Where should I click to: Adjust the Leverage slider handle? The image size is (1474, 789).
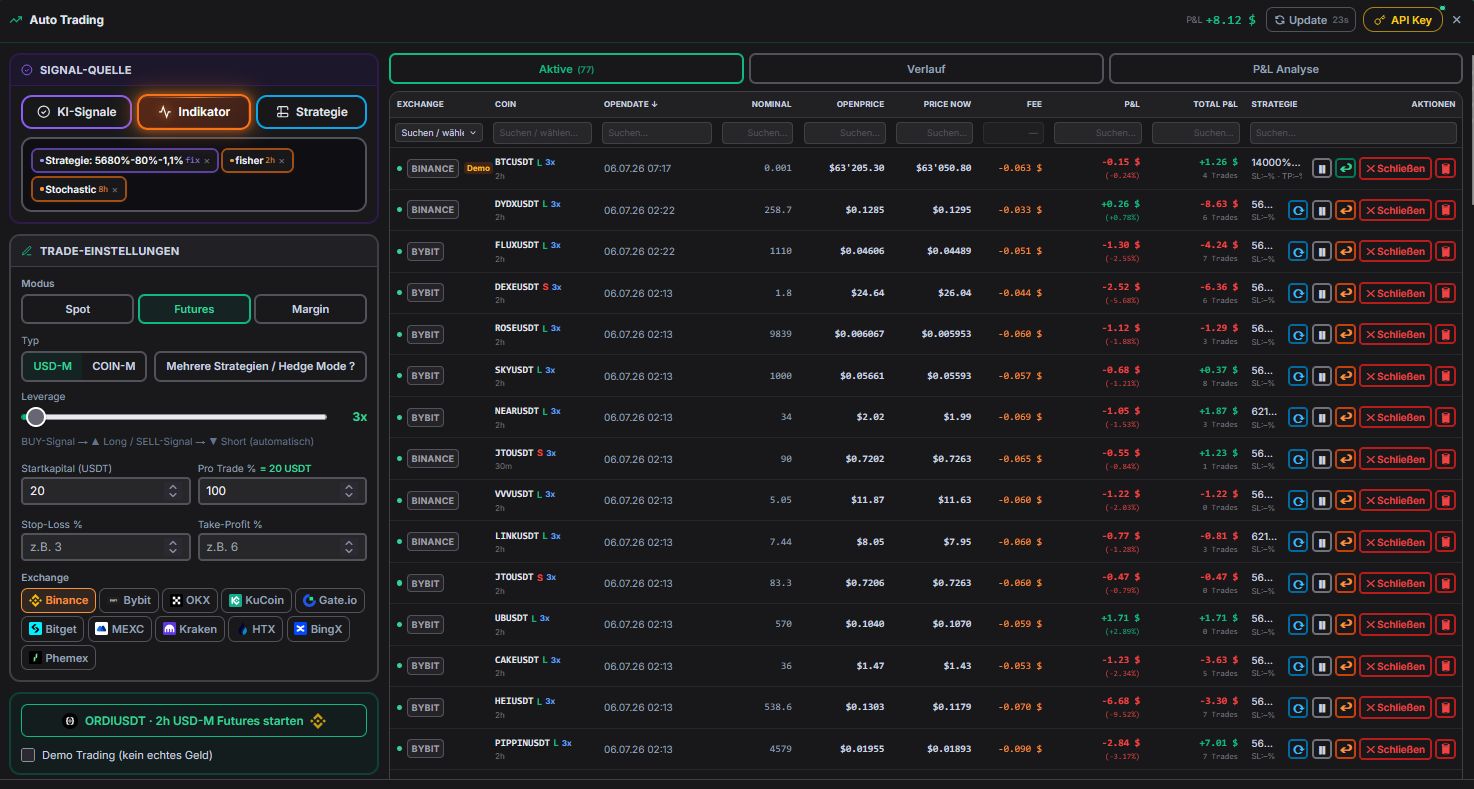36,417
